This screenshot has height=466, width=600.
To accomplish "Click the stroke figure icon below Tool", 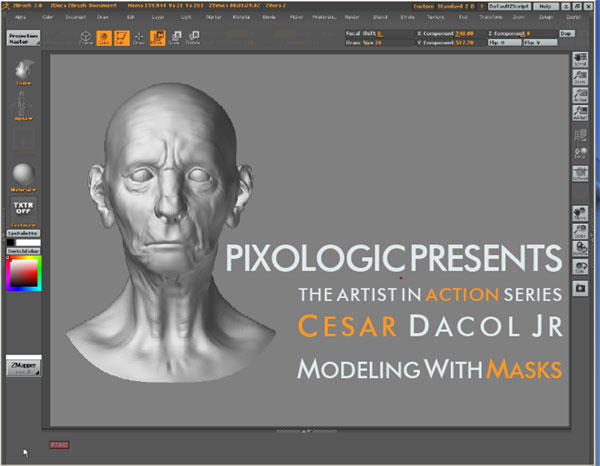I will tap(22, 105).
